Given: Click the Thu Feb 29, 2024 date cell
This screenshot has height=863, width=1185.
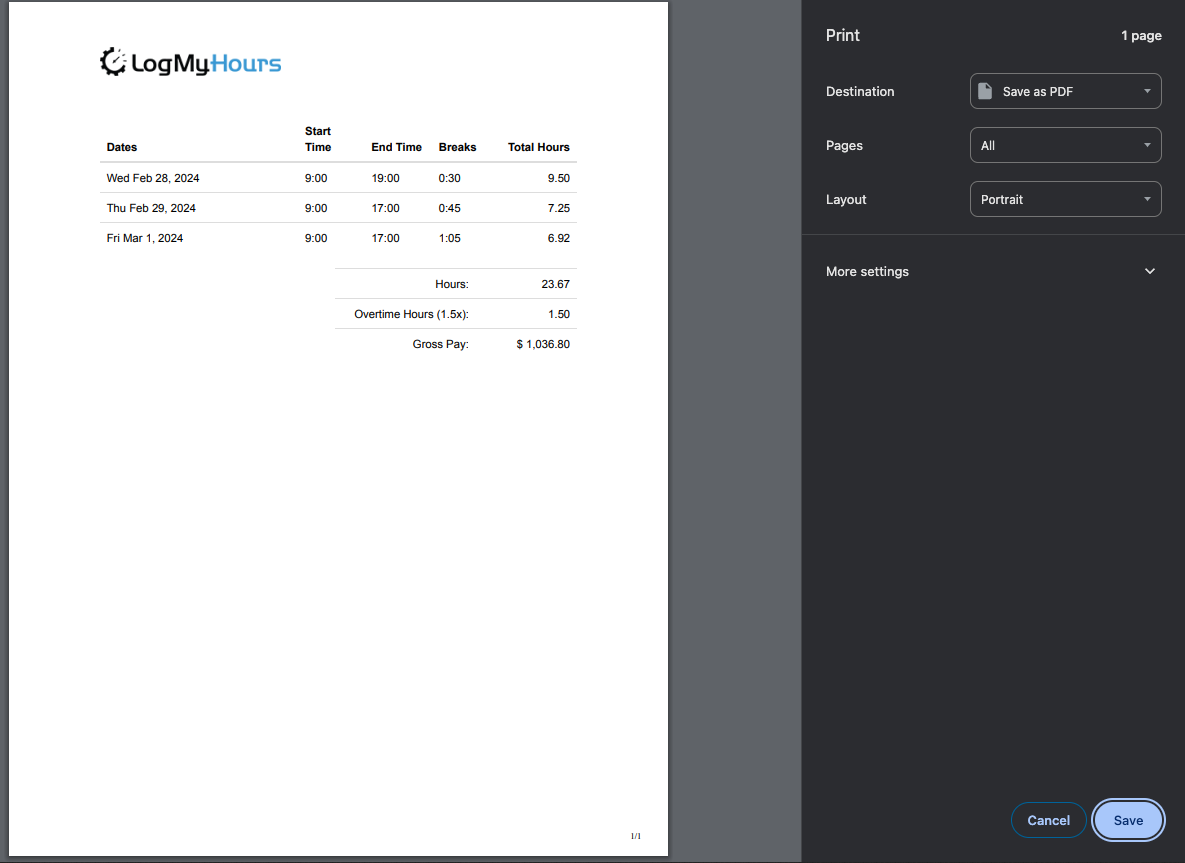Looking at the screenshot, I should point(151,208).
